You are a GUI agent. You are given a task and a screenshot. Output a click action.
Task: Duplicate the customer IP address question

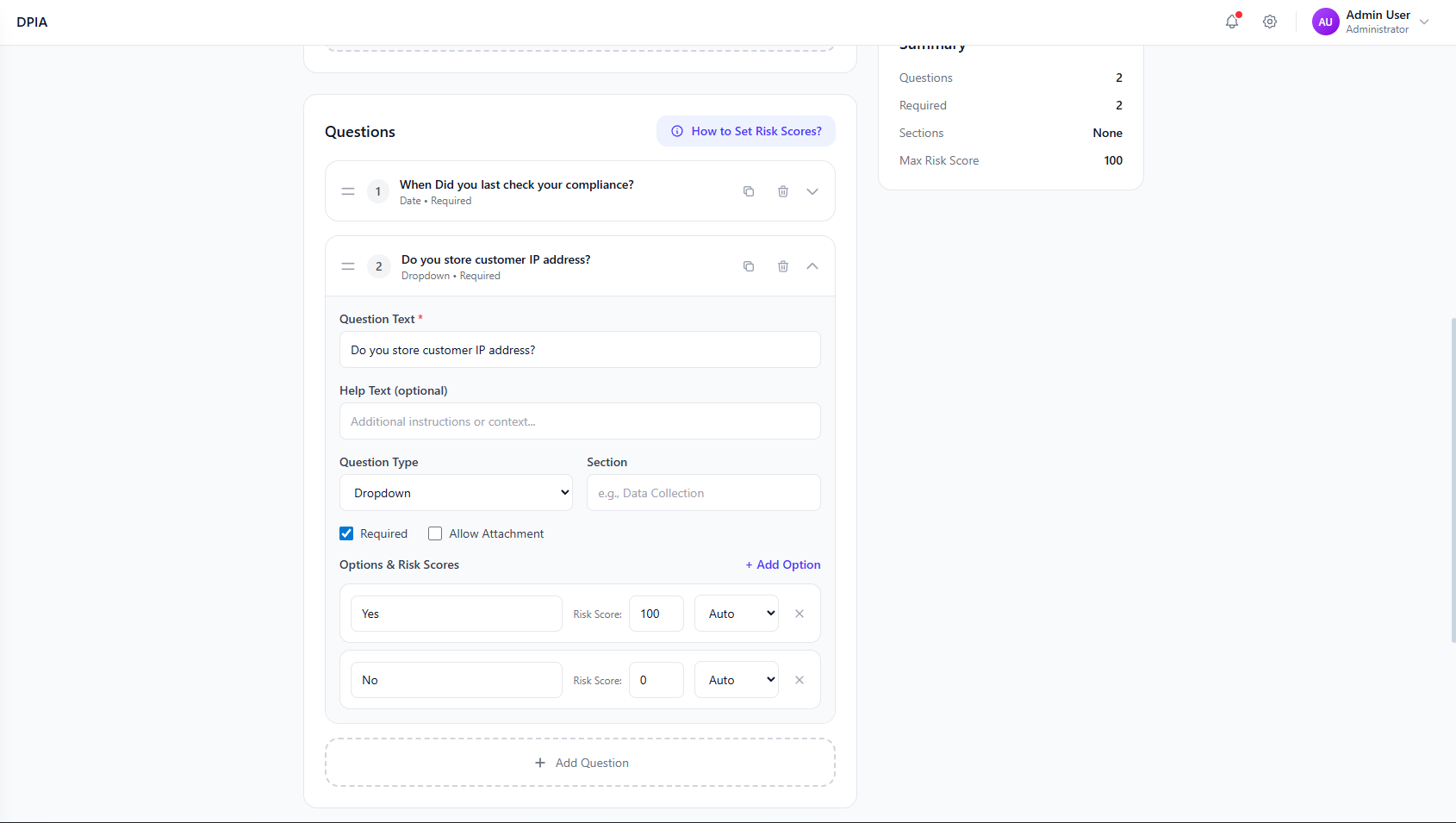tap(749, 266)
